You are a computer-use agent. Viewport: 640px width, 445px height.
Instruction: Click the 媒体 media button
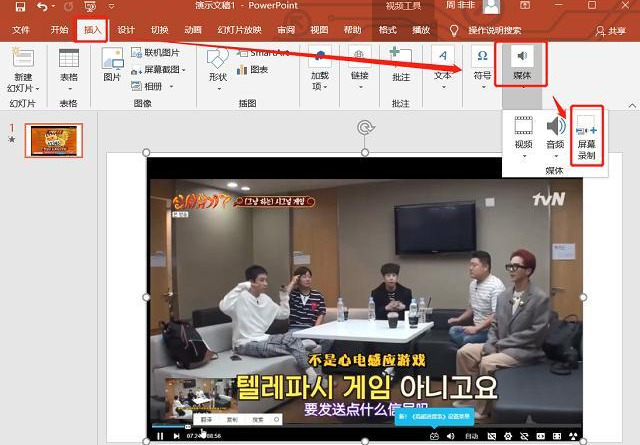pyautogui.click(x=522, y=65)
